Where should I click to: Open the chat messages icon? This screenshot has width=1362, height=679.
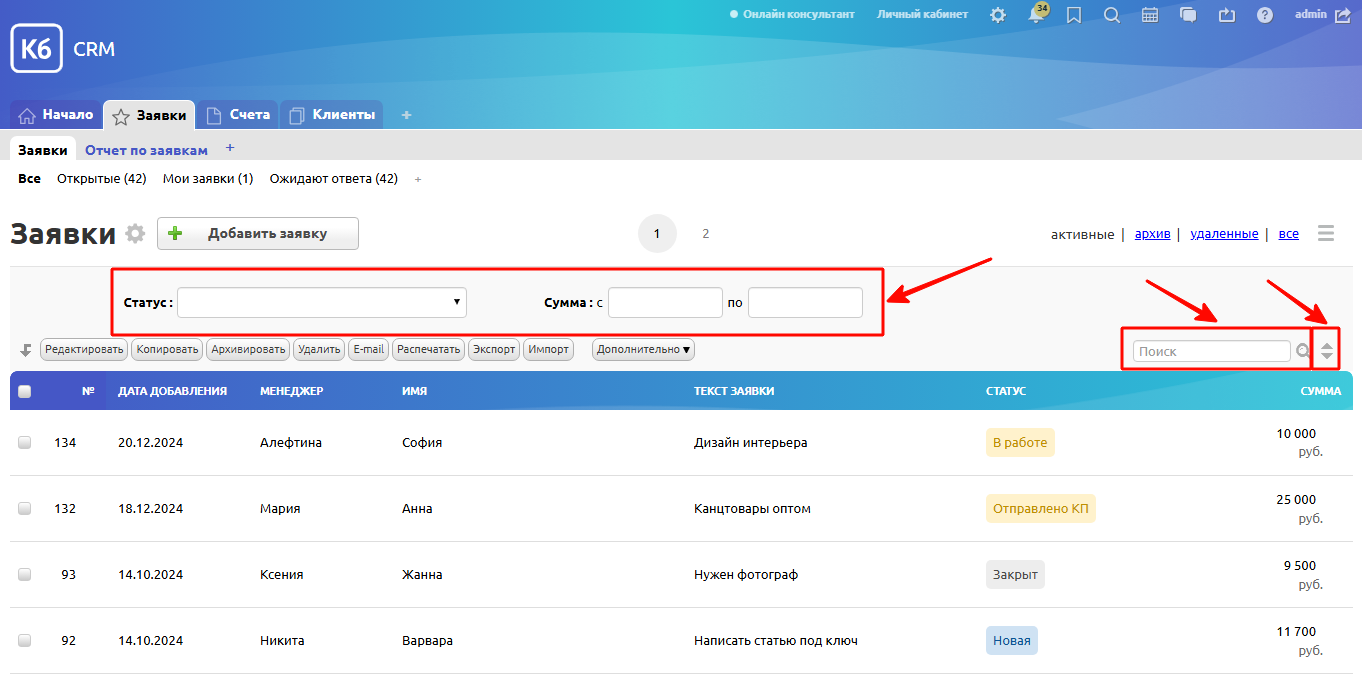[x=1188, y=15]
